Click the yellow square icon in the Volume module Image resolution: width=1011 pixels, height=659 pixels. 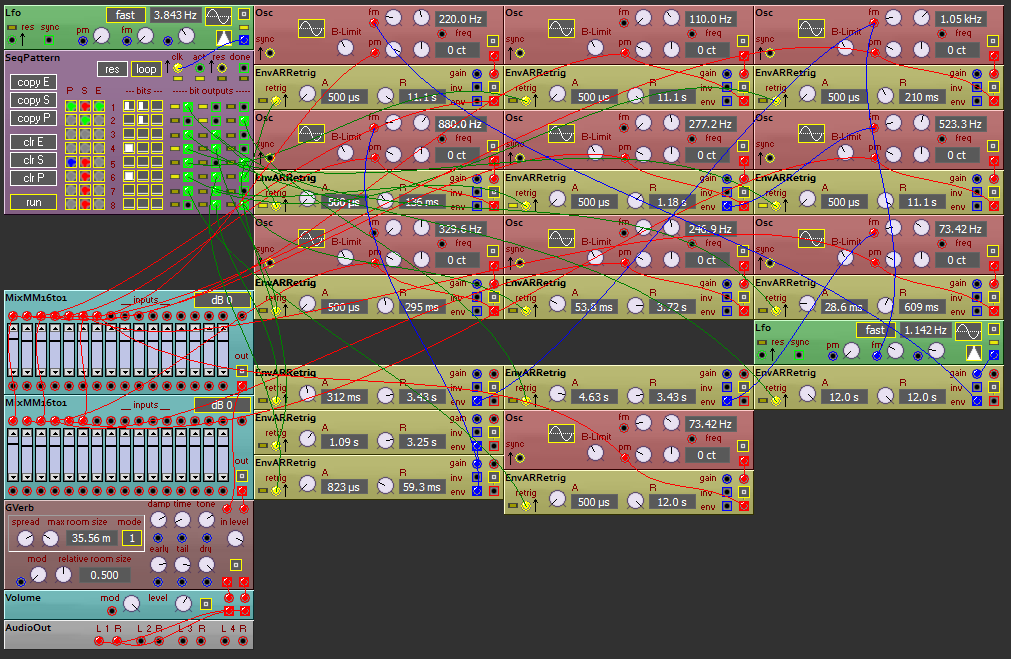[x=206, y=604]
